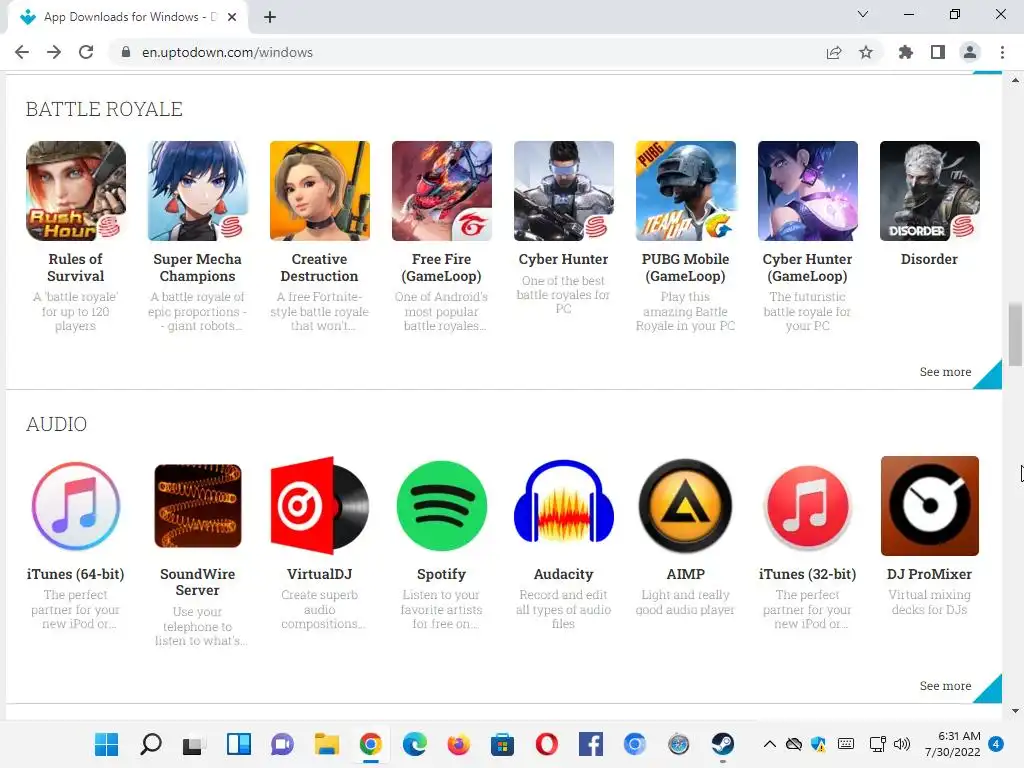Open the AIMP title link
Viewport: 1024px width, 768px height.
coord(686,574)
